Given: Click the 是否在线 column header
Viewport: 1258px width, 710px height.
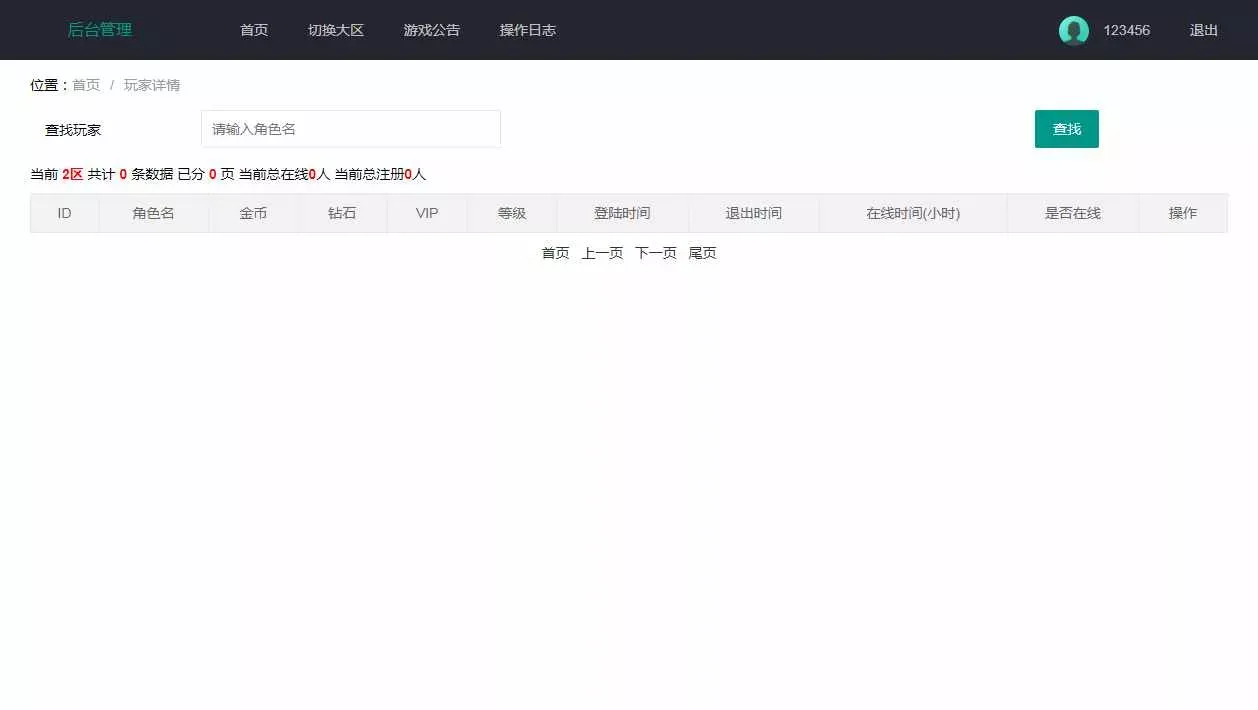Looking at the screenshot, I should point(1073,213).
